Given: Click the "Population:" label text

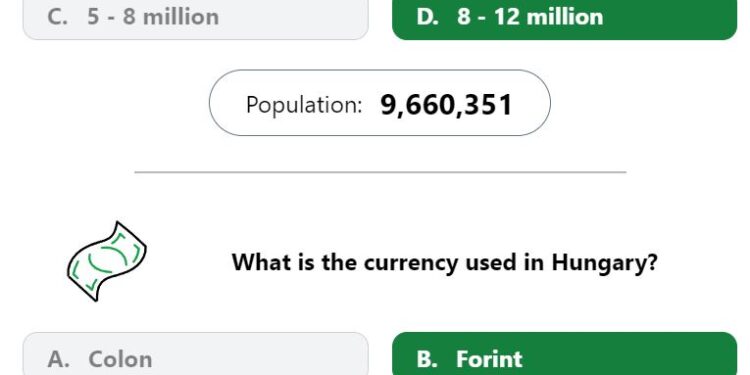Looking at the screenshot, I should (x=304, y=104).
